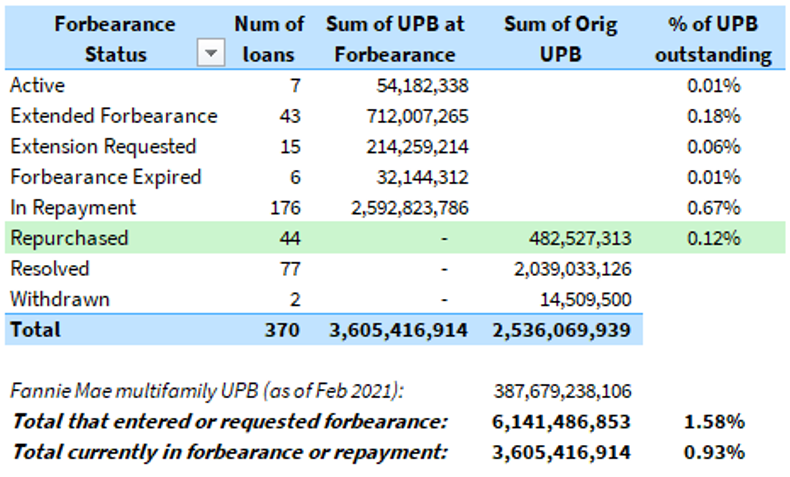Select the 387,679,238,106 Fannie Mae UPB cell
The height and width of the screenshot is (477, 790).
click(x=562, y=391)
